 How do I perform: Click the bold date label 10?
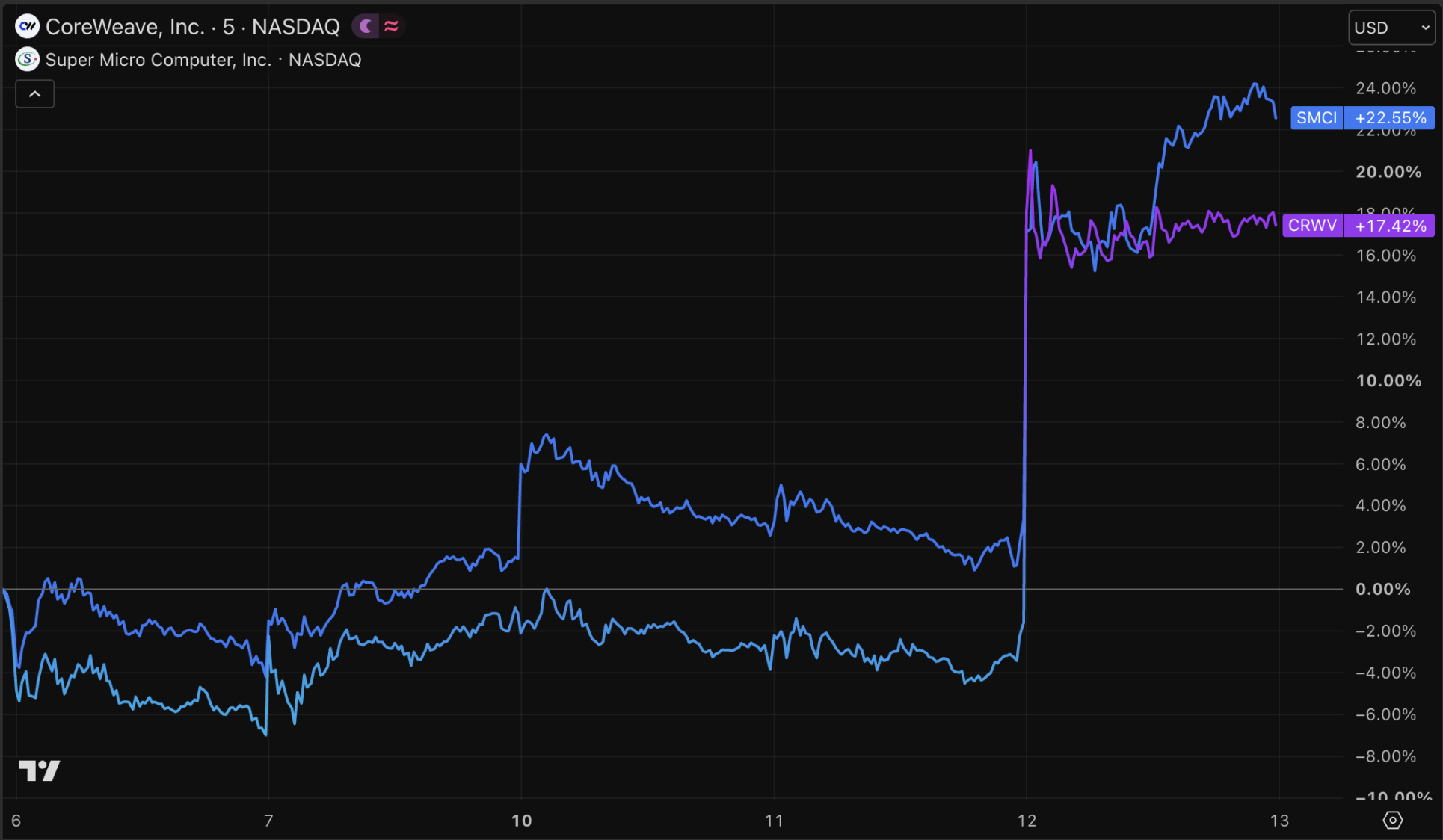pos(522,821)
